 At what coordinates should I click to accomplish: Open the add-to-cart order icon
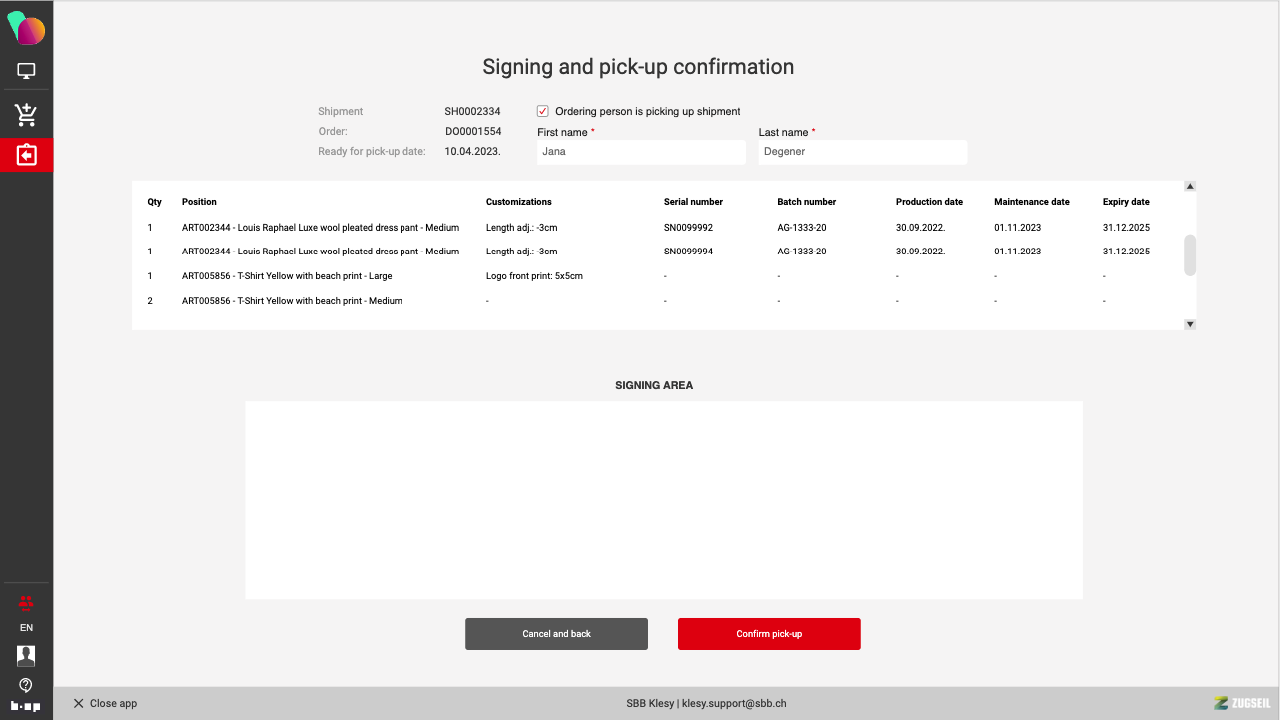[26, 114]
